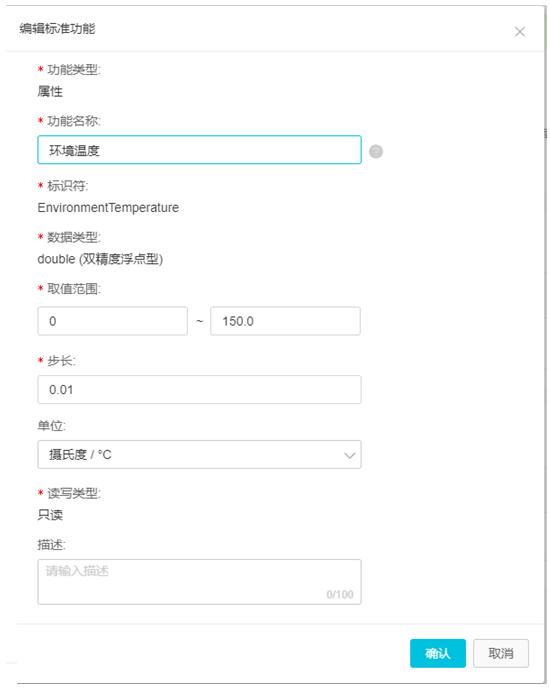Click the 属性 function type value
Screen dimensions: 550x689
point(50,91)
